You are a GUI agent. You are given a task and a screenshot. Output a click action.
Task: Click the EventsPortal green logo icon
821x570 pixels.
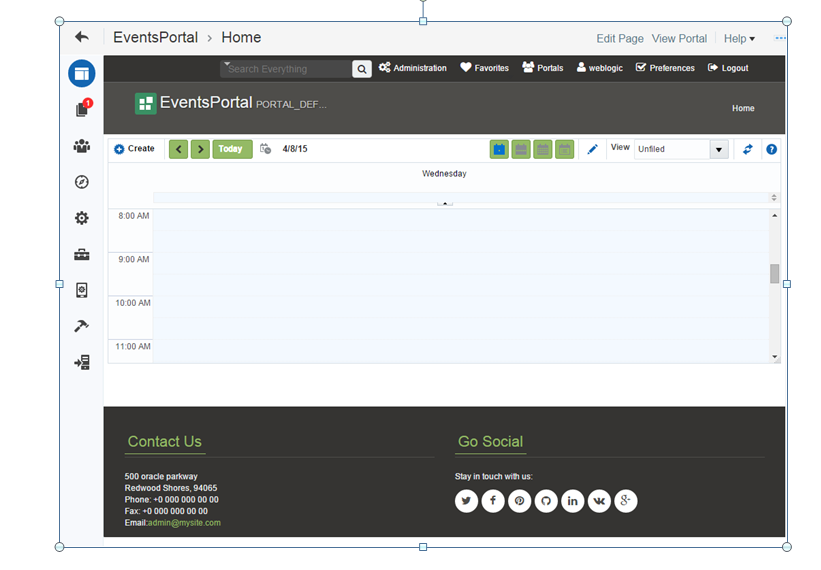(146, 103)
